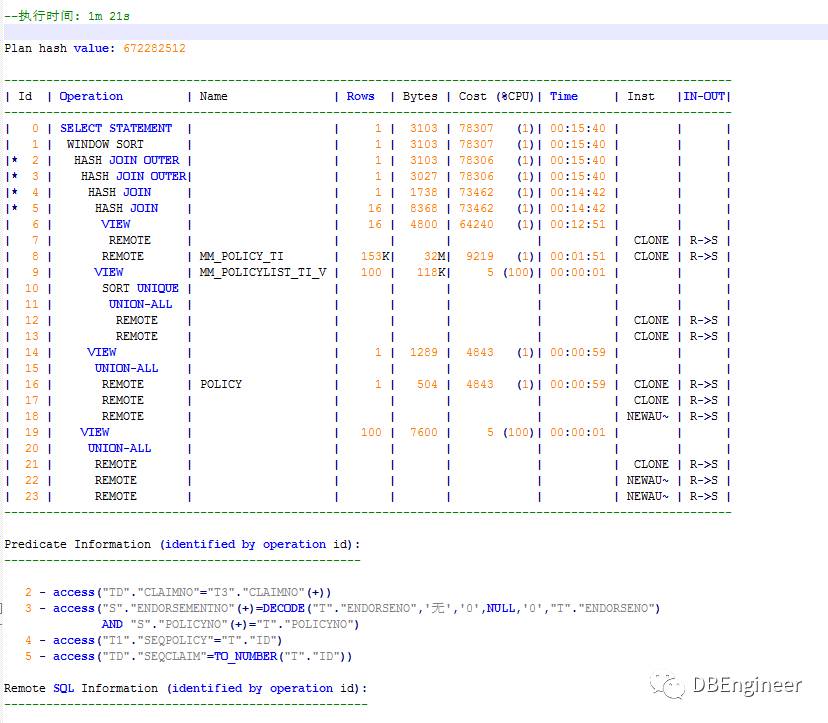Viewport: 828px width, 723px height.
Task: Click the rows value '153K'
Action: coord(374,256)
